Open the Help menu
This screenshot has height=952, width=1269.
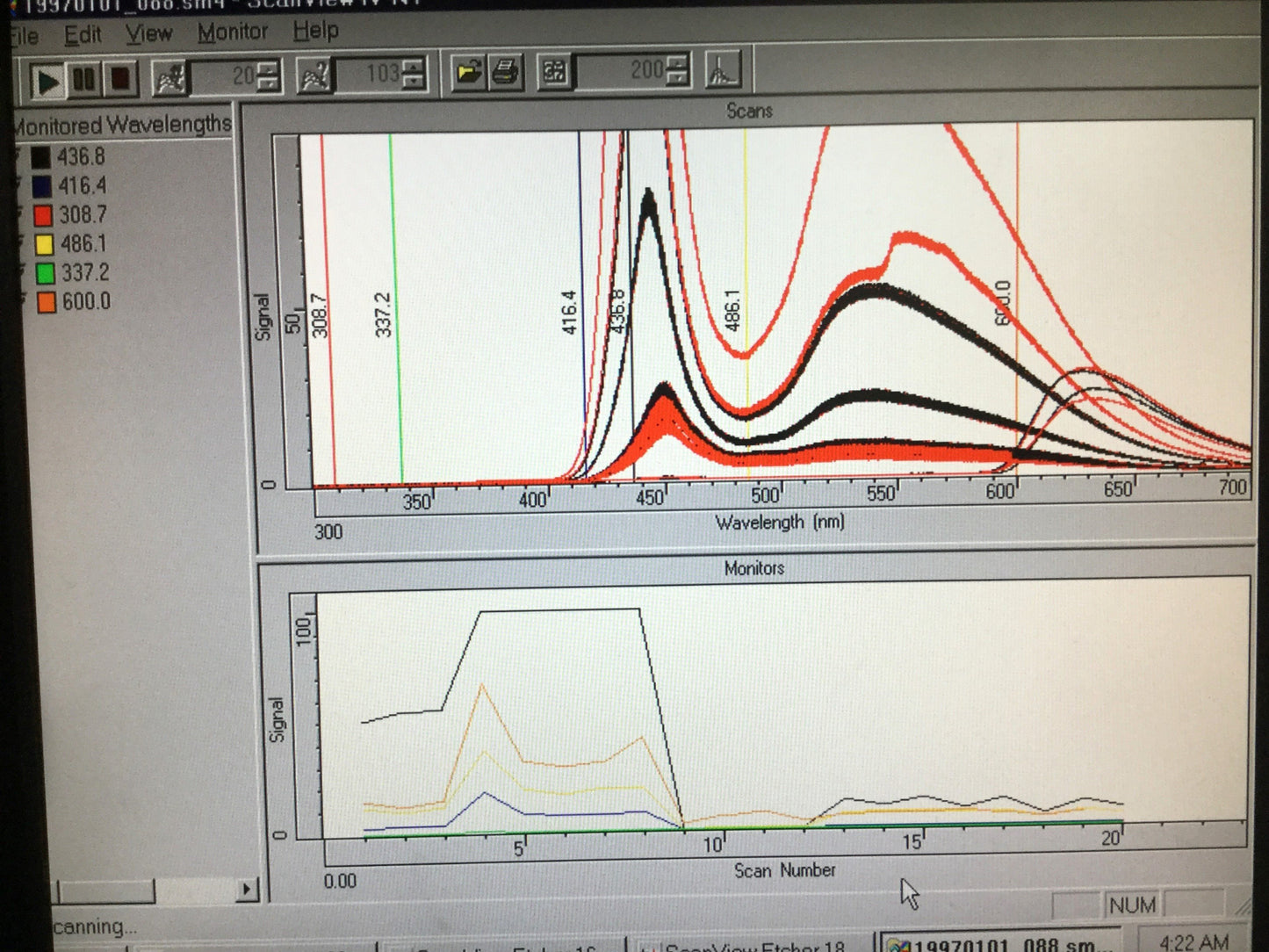click(x=316, y=31)
